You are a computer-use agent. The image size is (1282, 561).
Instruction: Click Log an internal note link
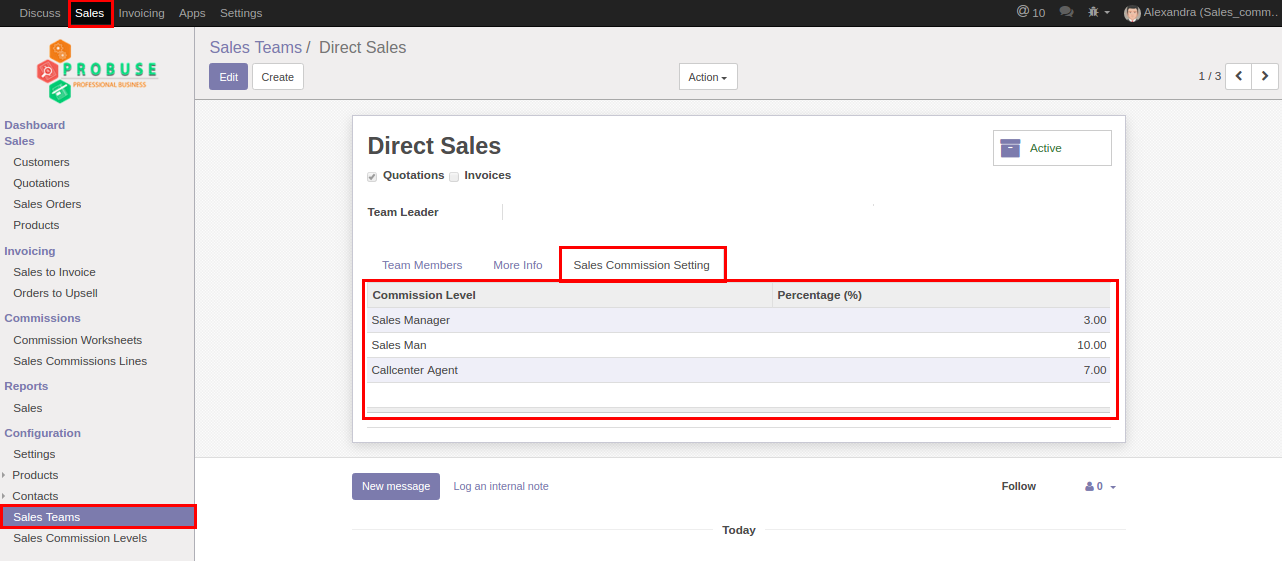[500, 486]
